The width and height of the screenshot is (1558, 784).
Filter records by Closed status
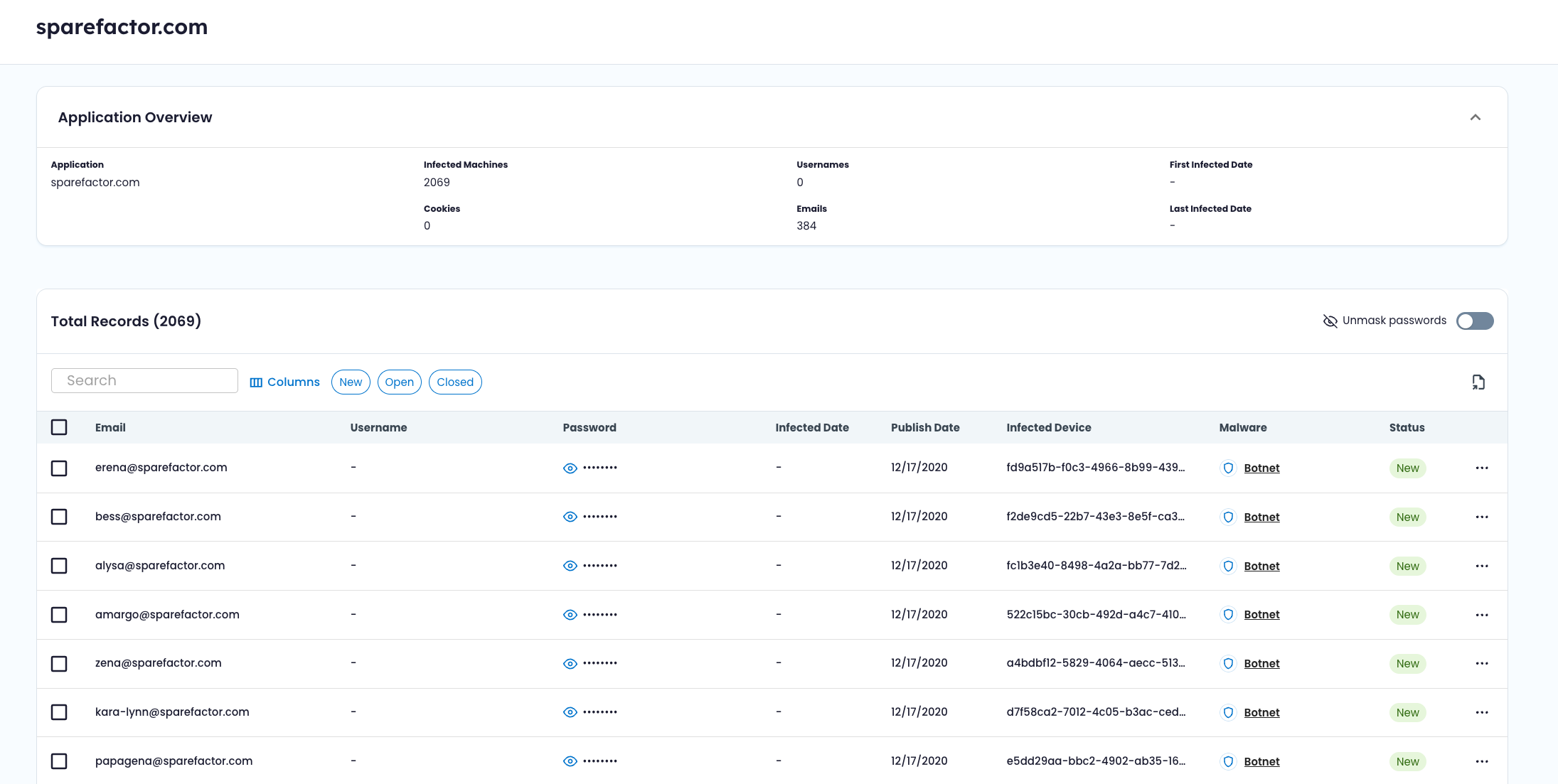[x=455, y=382]
